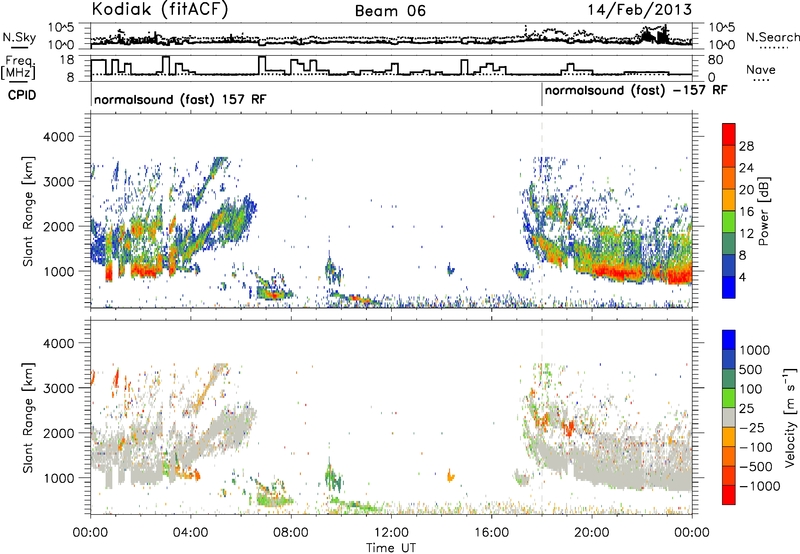Click the '04:00' time tick label
Viewport: 800px width, 554px height.
190,533
